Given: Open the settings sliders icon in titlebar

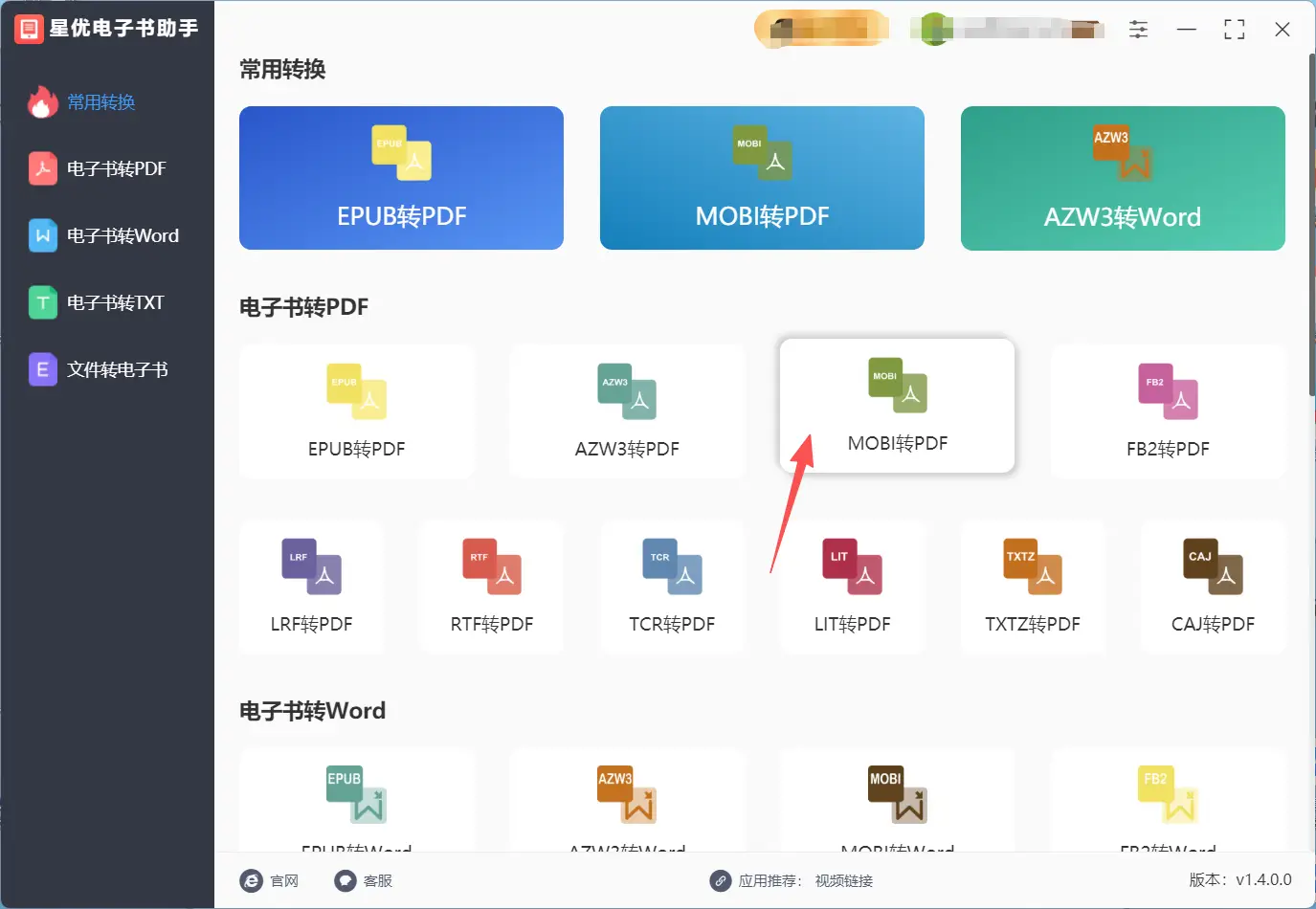Looking at the screenshot, I should (1138, 29).
